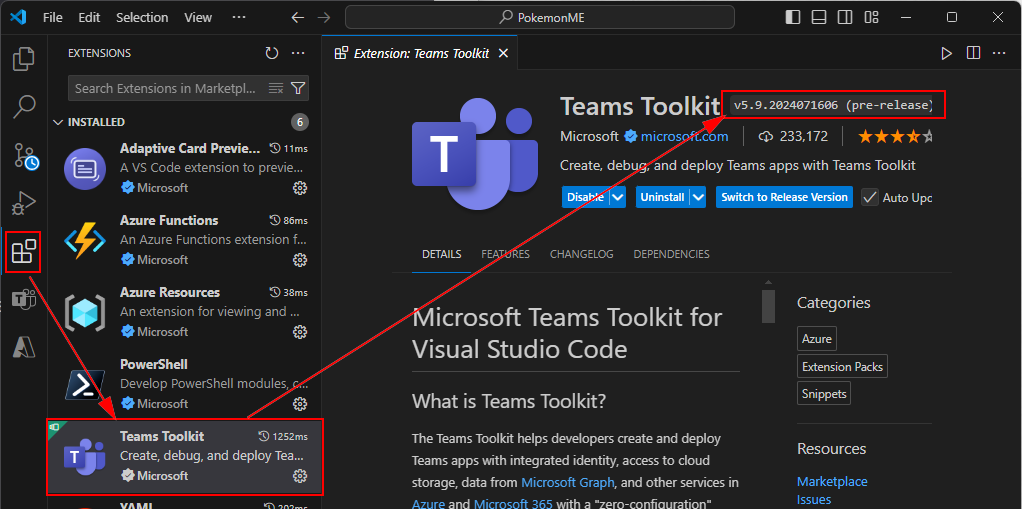Open Run and Debug view
Image resolution: width=1022 pixels, height=509 pixels.
(x=23, y=204)
